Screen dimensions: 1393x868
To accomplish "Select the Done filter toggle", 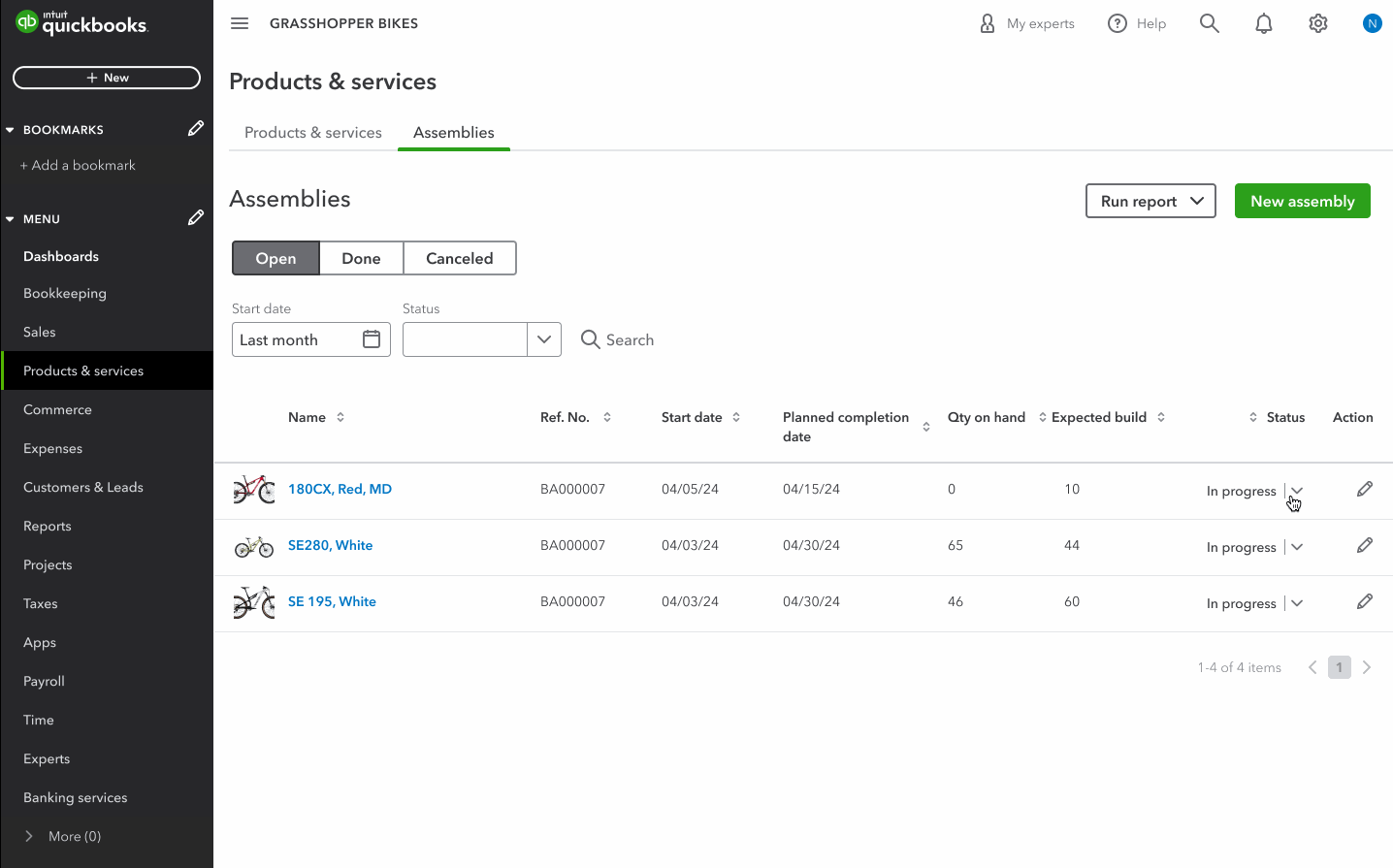I will click(x=361, y=258).
